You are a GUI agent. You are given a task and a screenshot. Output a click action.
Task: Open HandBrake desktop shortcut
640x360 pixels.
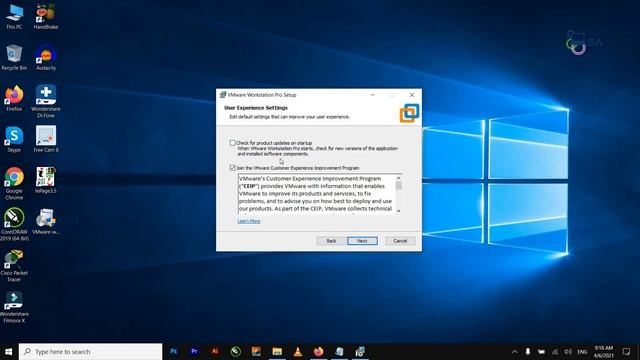[x=46, y=16]
